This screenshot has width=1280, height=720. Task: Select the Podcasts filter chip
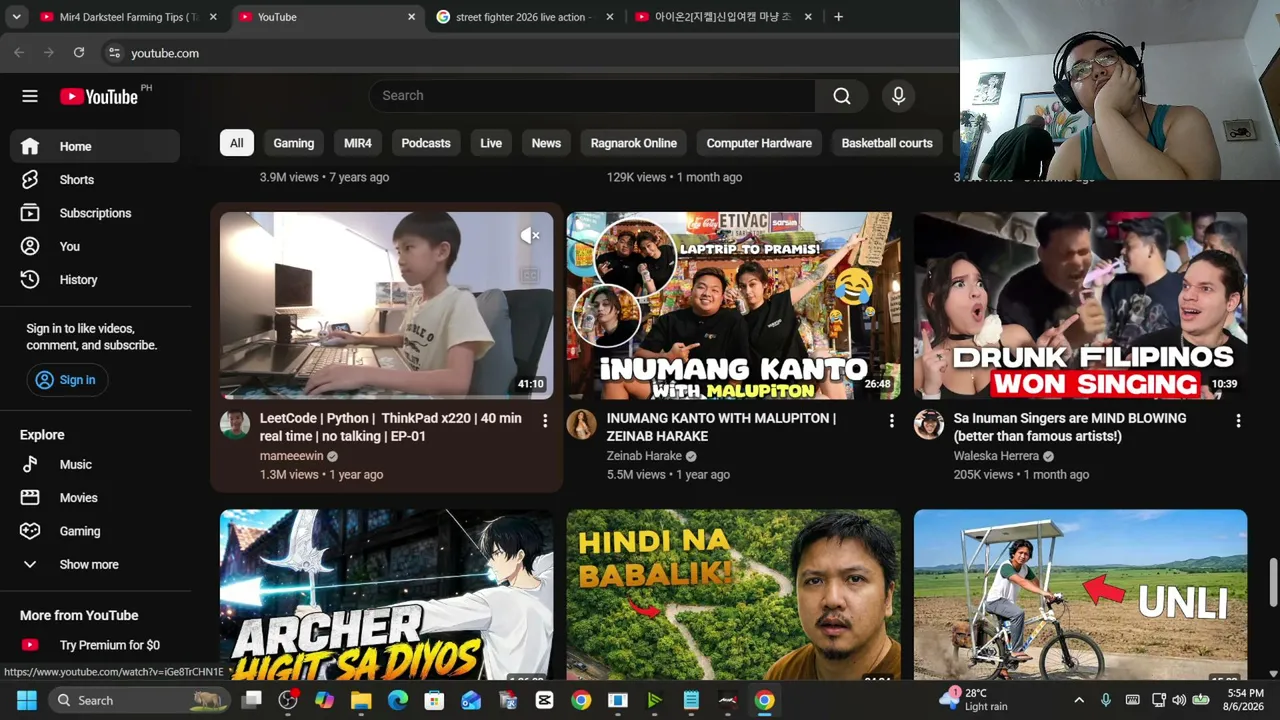point(426,143)
